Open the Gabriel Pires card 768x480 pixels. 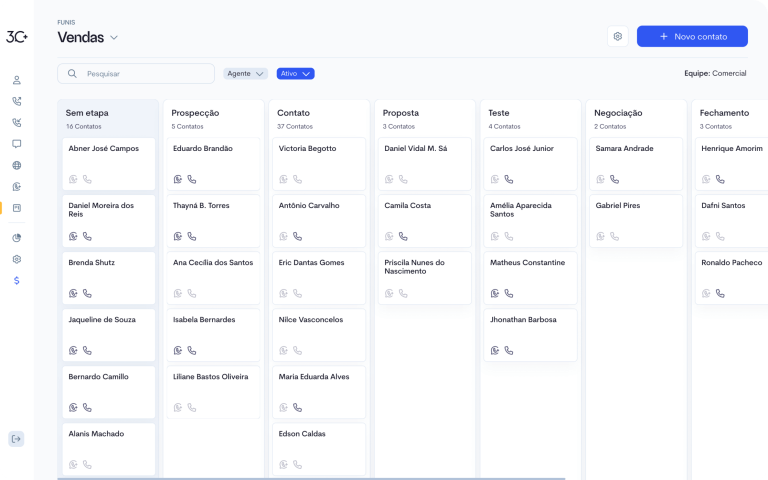point(636,221)
